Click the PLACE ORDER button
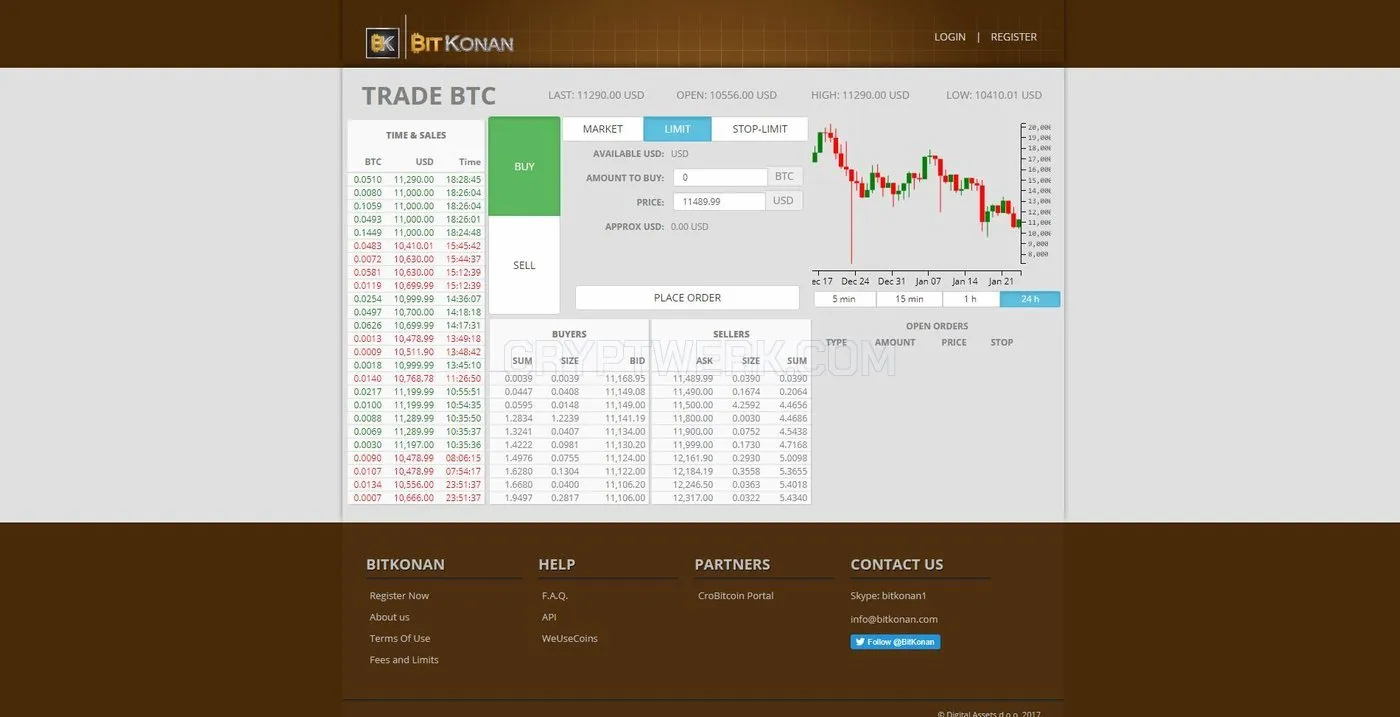 click(687, 298)
